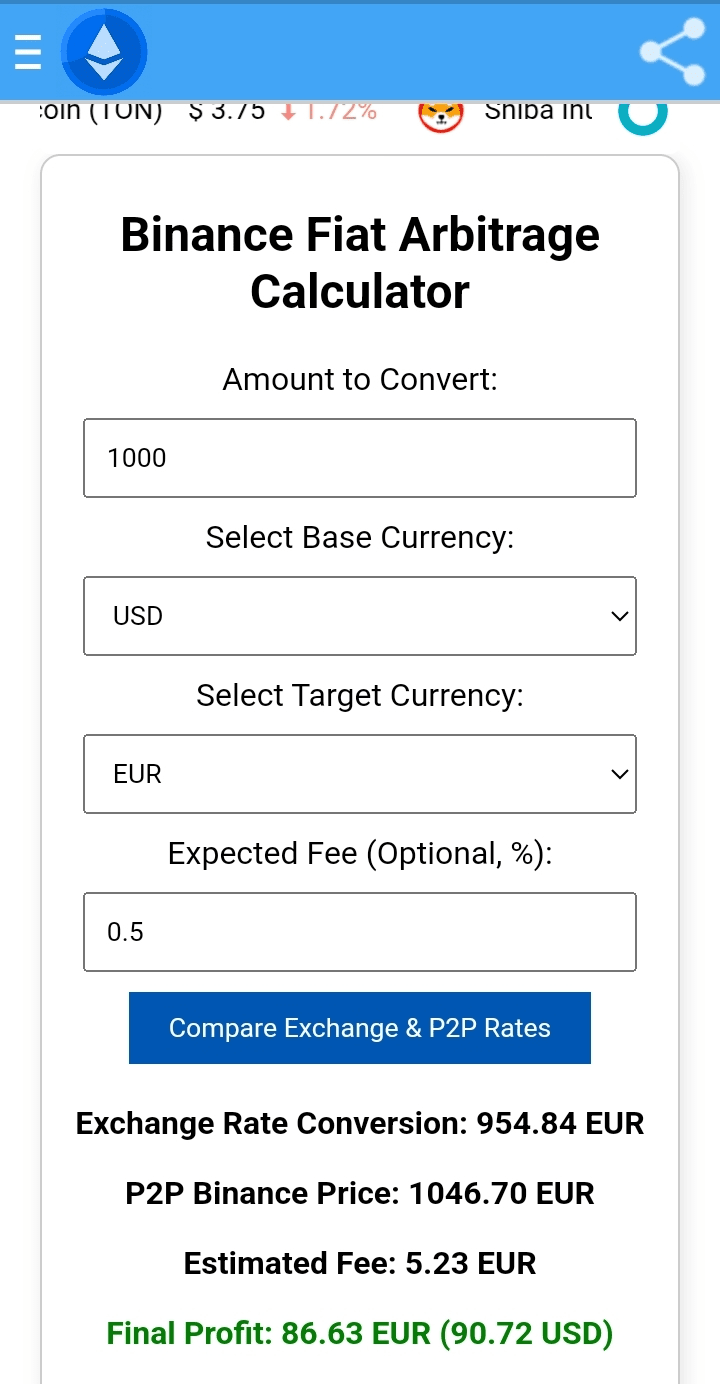
Task: Open the hamburger menu
Action: pyautogui.click(x=28, y=51)
